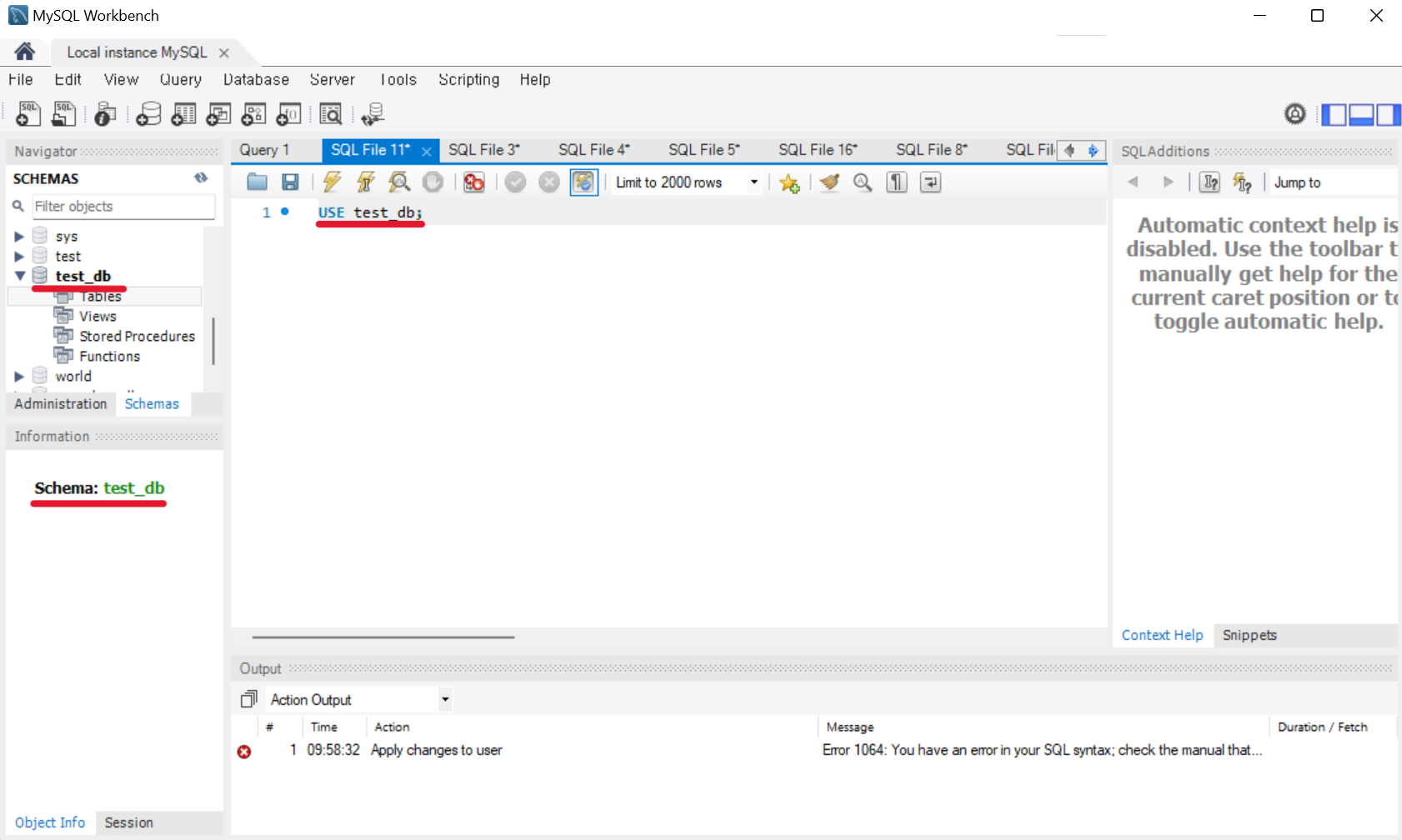Collapse the test_db schema node
Screen dimensions: 1402x840
[19, 276]
